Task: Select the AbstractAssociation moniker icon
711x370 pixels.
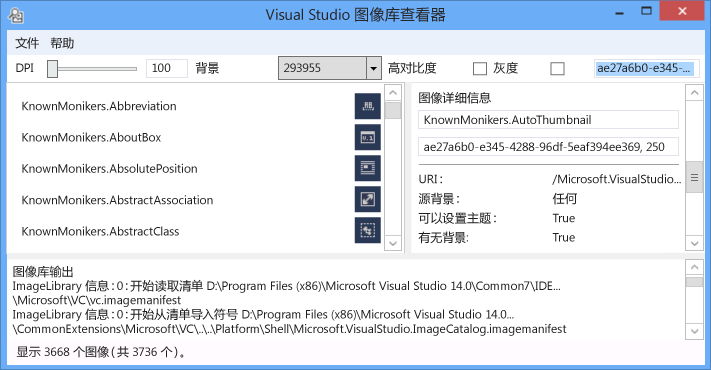Action: [x=367, y=200]
